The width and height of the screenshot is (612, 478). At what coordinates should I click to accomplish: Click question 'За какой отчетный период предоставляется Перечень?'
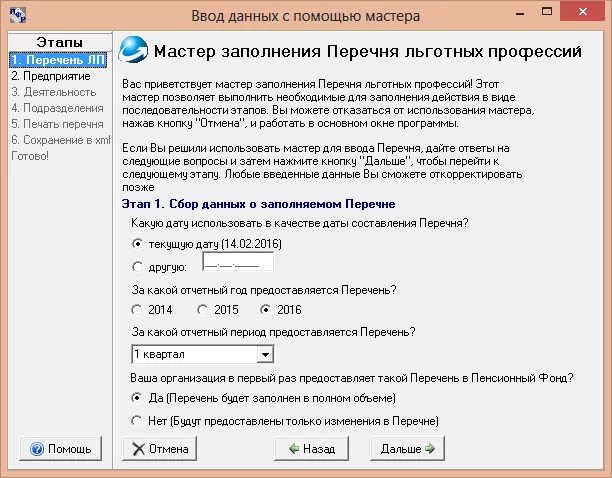(x=273, y=332)
